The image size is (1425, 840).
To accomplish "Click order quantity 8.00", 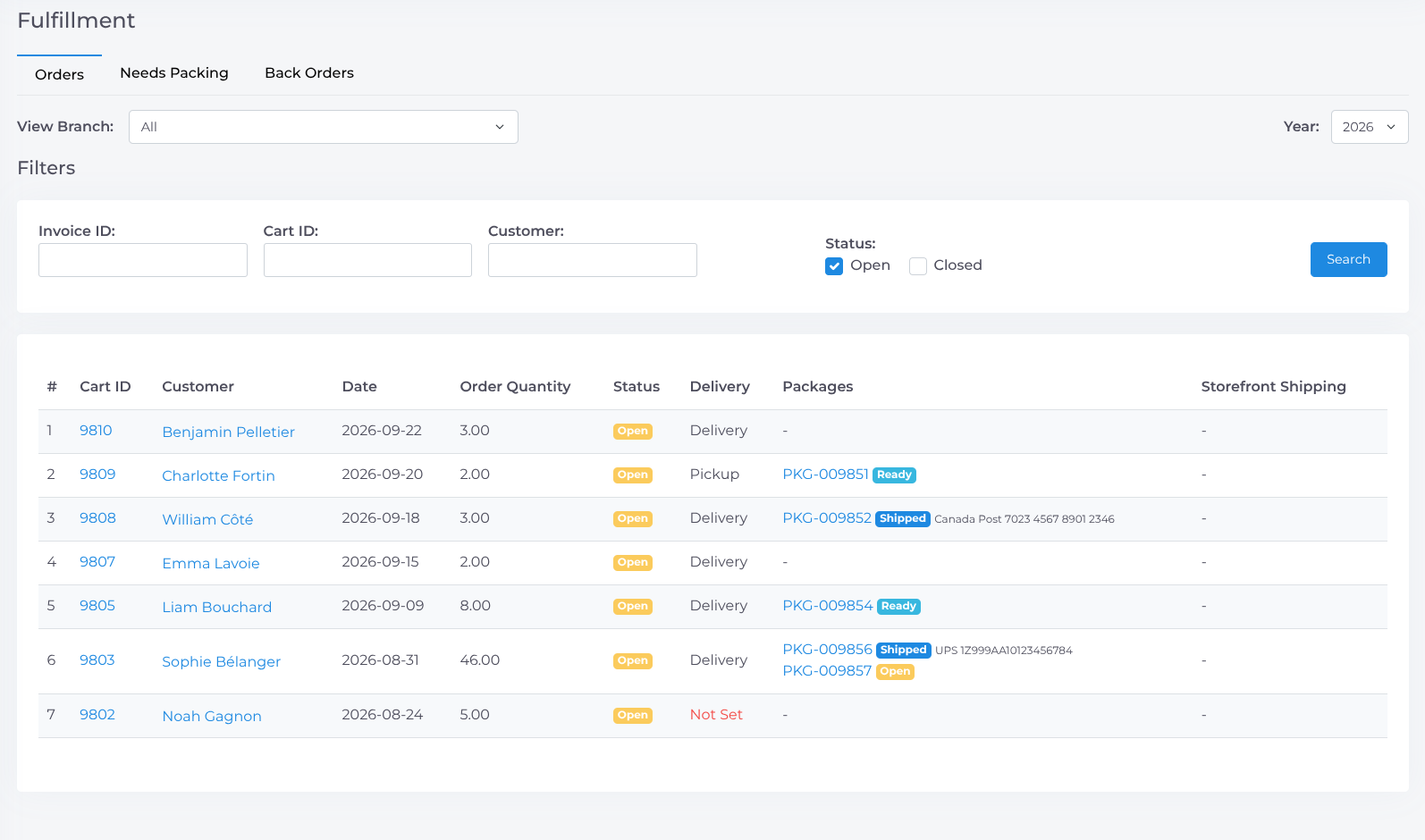I will (475, 606).
